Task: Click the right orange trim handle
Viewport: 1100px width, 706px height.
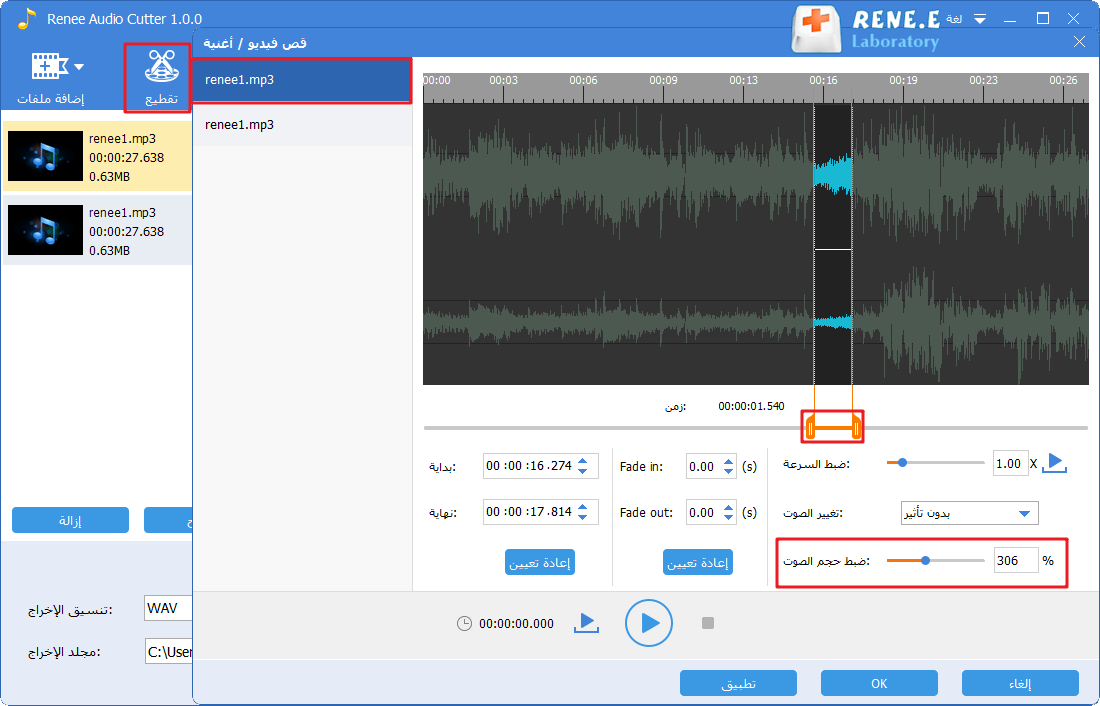Action: [x=856, y=427]
